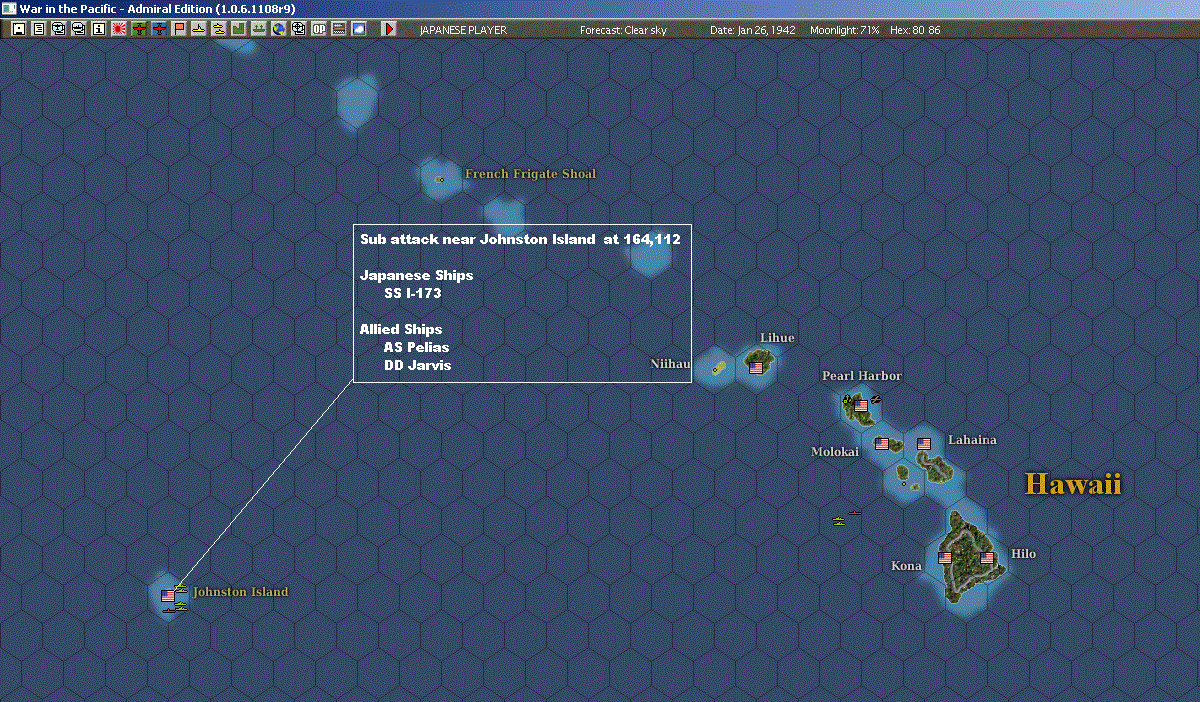
Task: Select the US flag on Johnston Island
Action: coord(168,596)
